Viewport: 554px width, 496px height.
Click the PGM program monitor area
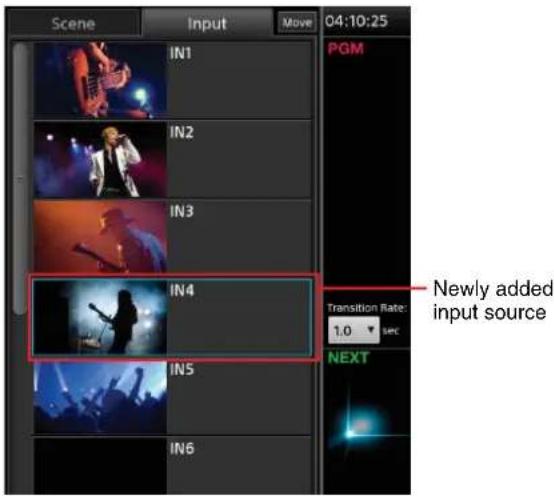[x=367, y=170]
